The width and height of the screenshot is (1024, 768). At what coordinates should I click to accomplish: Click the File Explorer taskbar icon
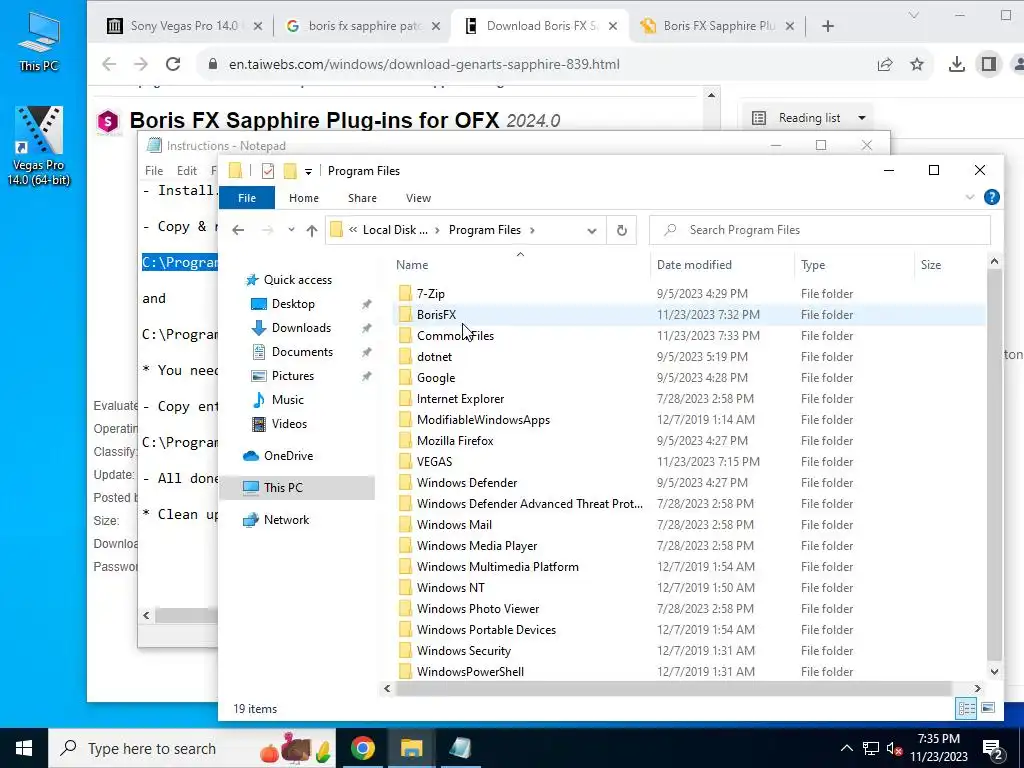[411, 748]
